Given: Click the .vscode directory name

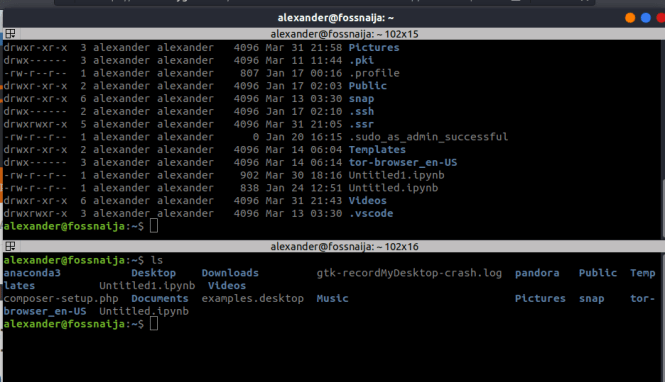Looking at the screenshot, I should click(371, 213).
